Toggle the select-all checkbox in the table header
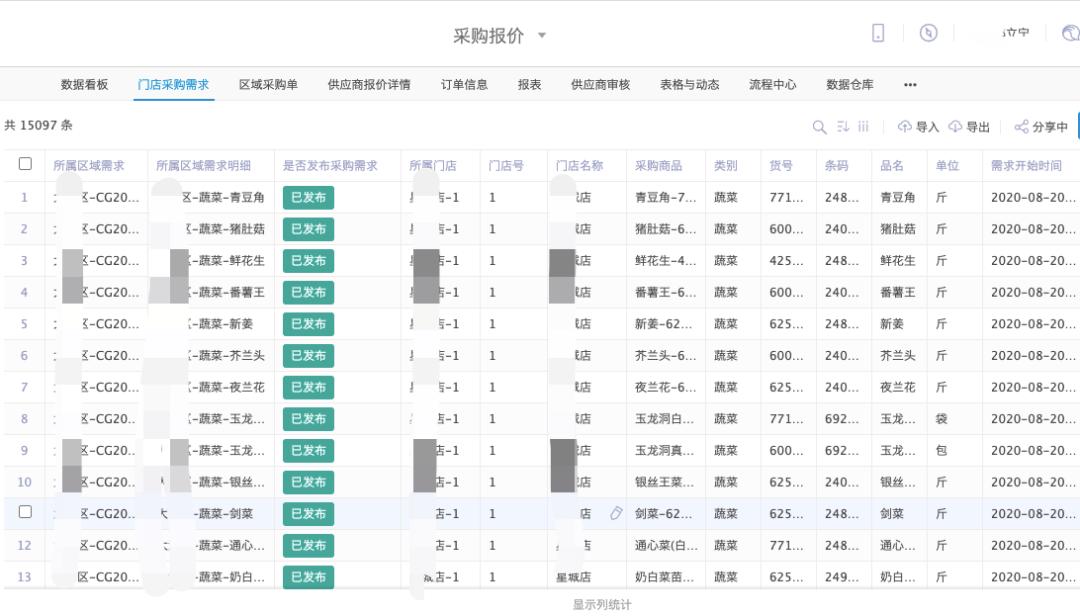The width and height of the screenshot is (1080, 616). click(x=26, y=164)
